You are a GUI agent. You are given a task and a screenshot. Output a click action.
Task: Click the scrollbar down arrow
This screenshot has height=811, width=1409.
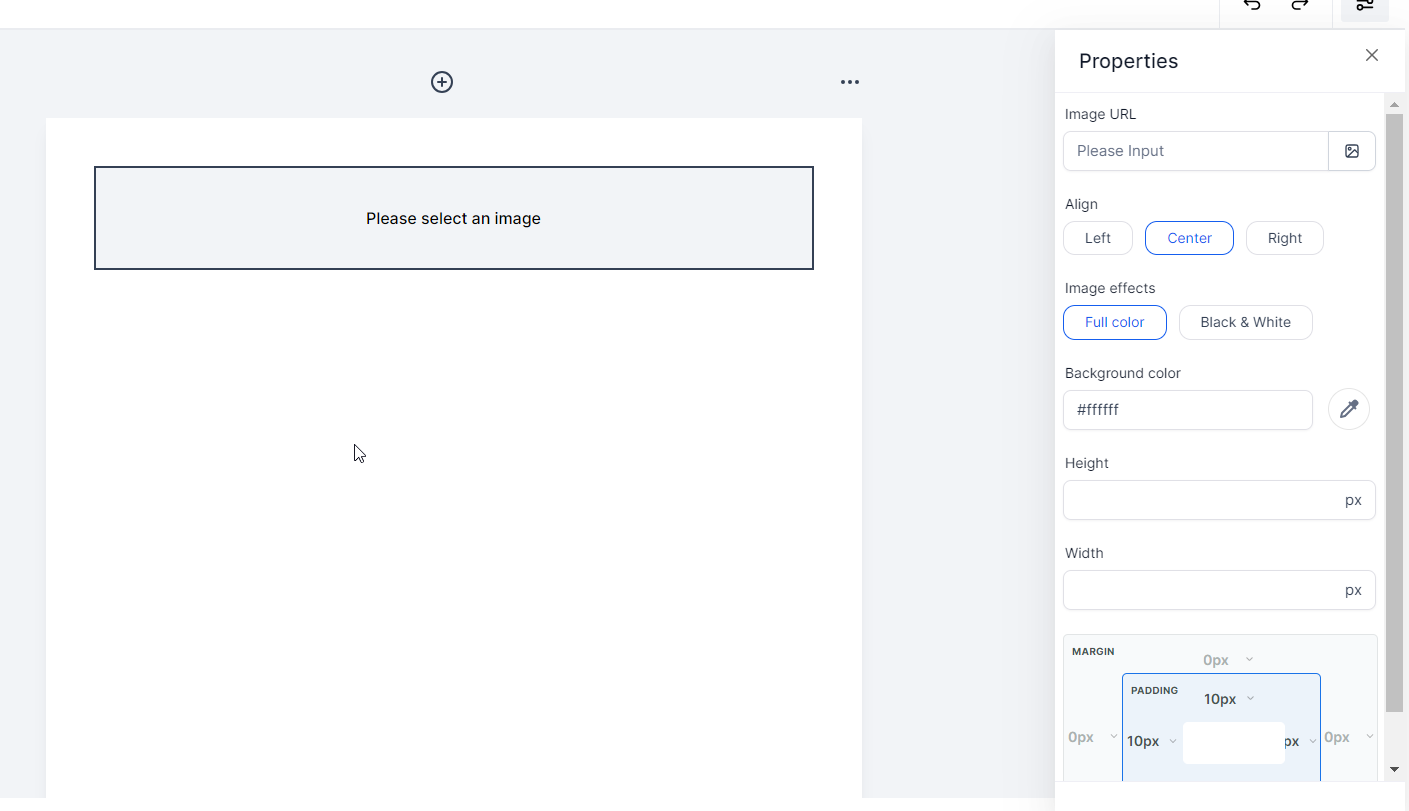pos(1395,770)
